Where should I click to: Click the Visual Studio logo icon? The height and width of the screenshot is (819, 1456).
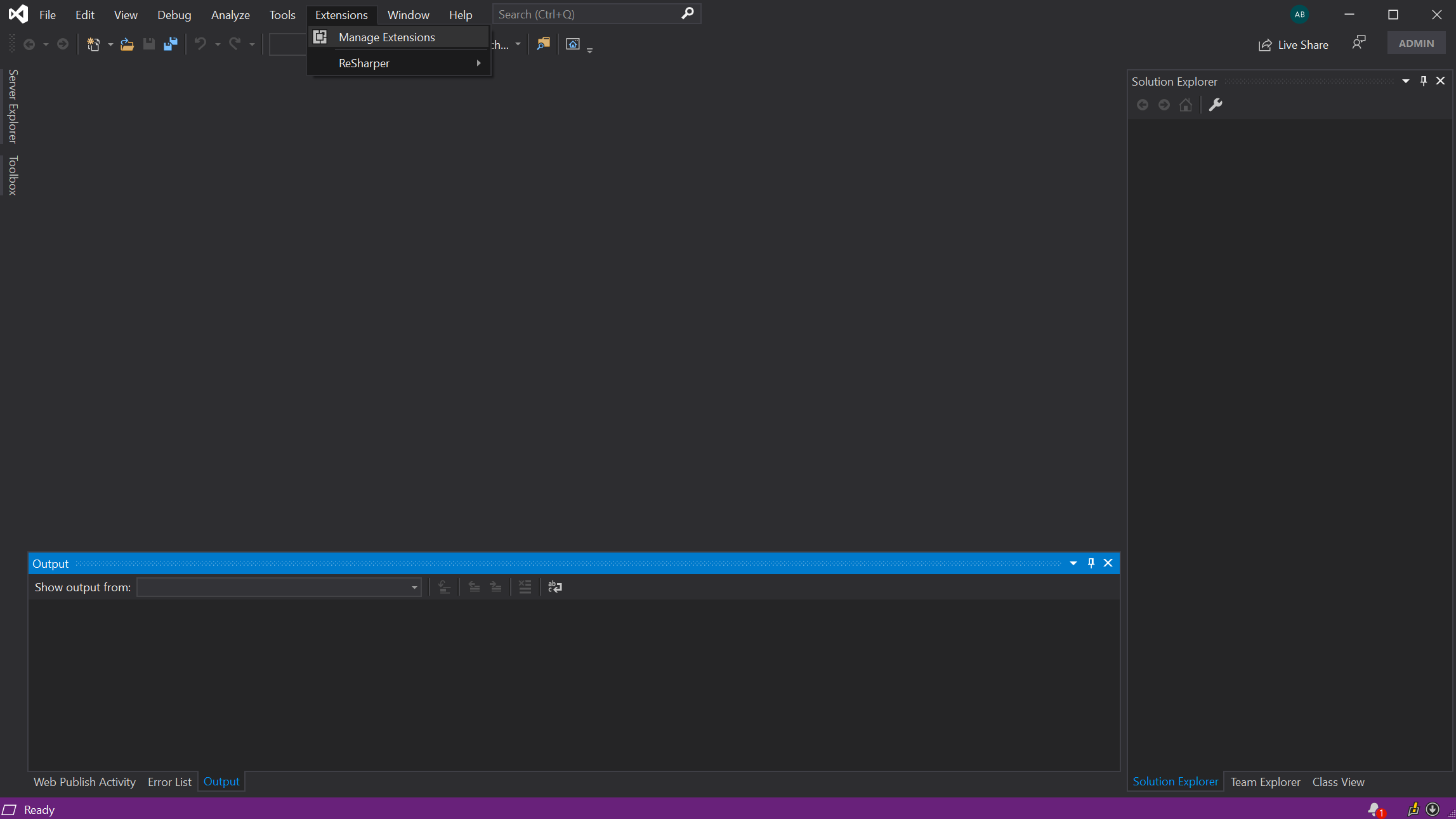[18, 14]
